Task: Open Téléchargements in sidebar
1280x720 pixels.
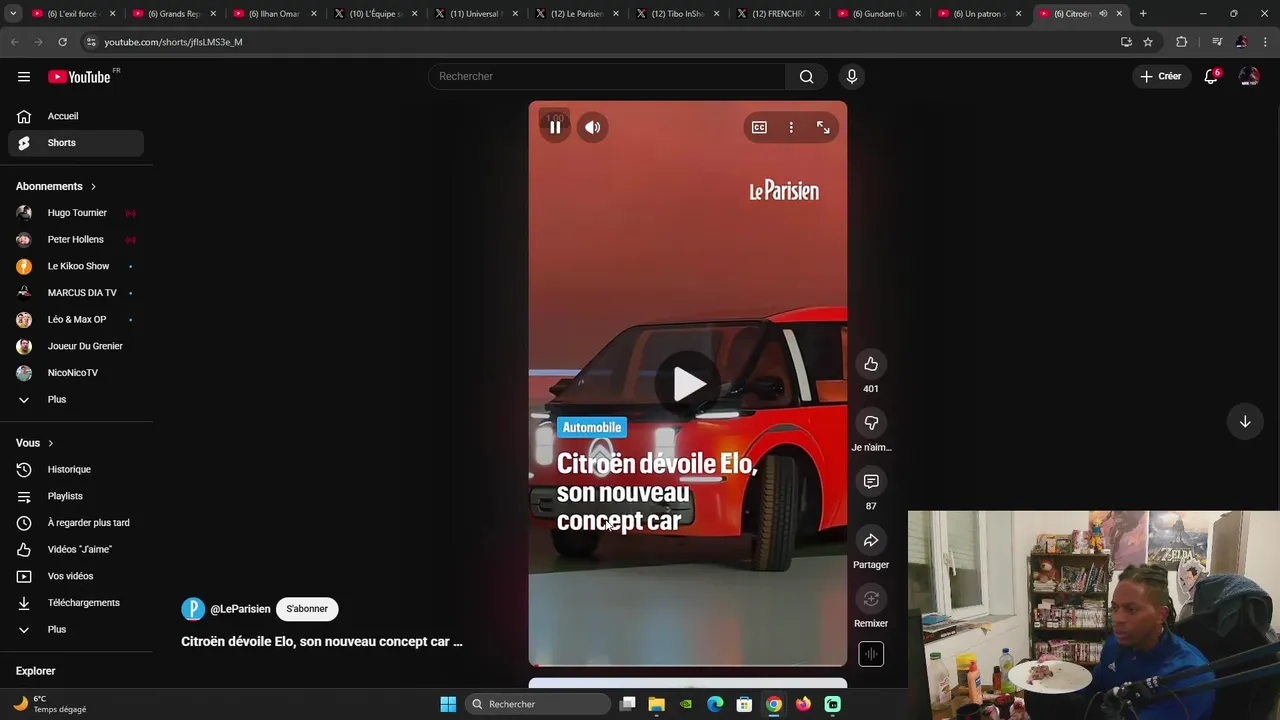Action: coord(76,603)
